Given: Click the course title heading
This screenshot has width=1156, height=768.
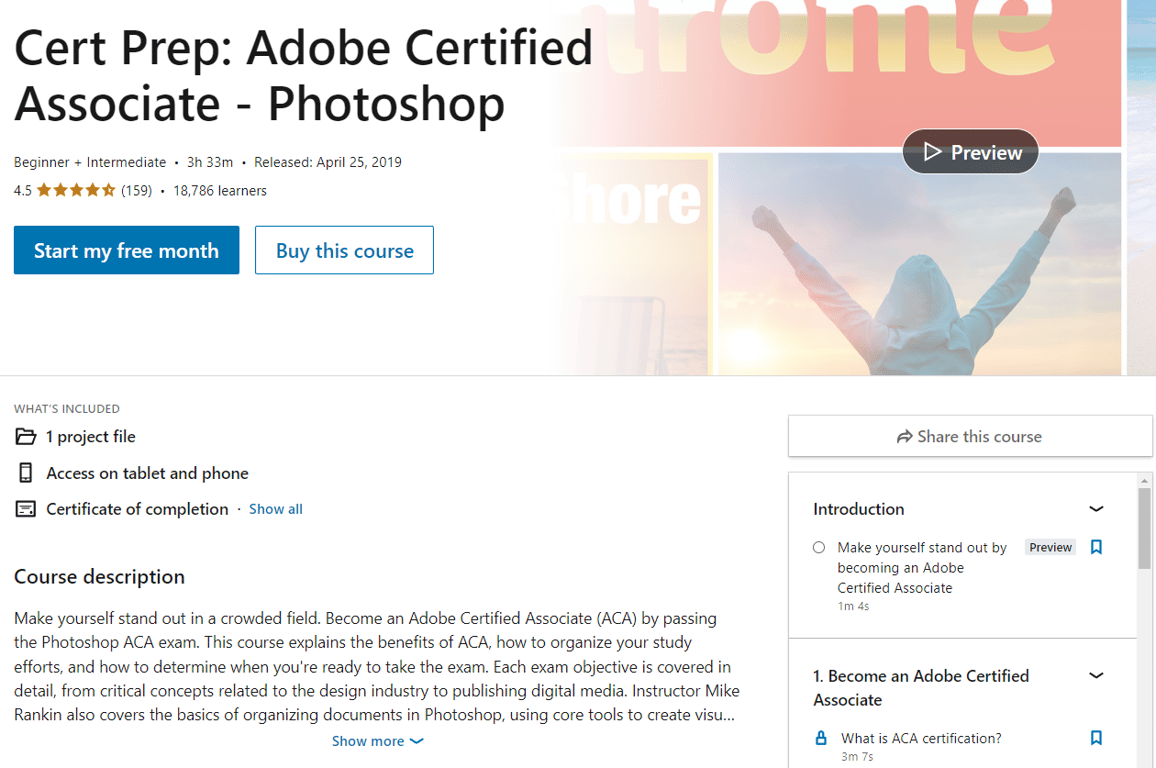Looking at the screenshot, I should (x=303, y=75).
